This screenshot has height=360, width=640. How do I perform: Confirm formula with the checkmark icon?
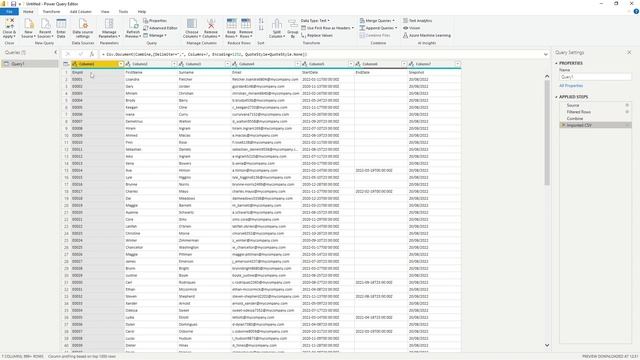click(80, 54)
